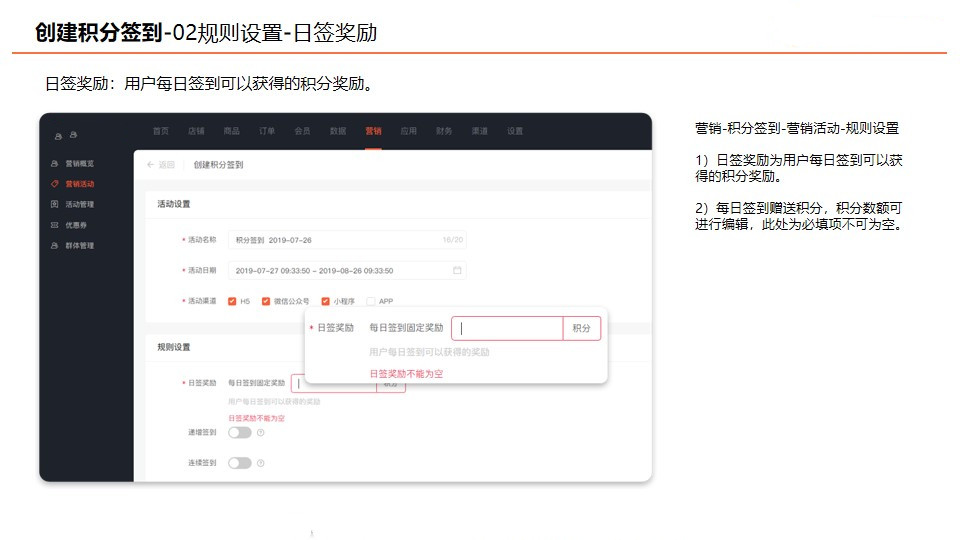Open the 设置 top navigation tab

pos(515,131)
